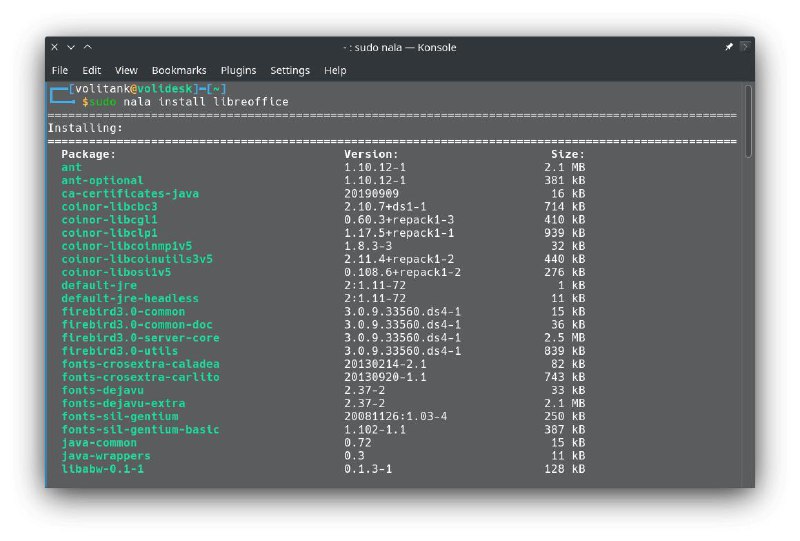
Task: Click the 'coinor-libcbc3' package name
Action: (x=109, y=207)
